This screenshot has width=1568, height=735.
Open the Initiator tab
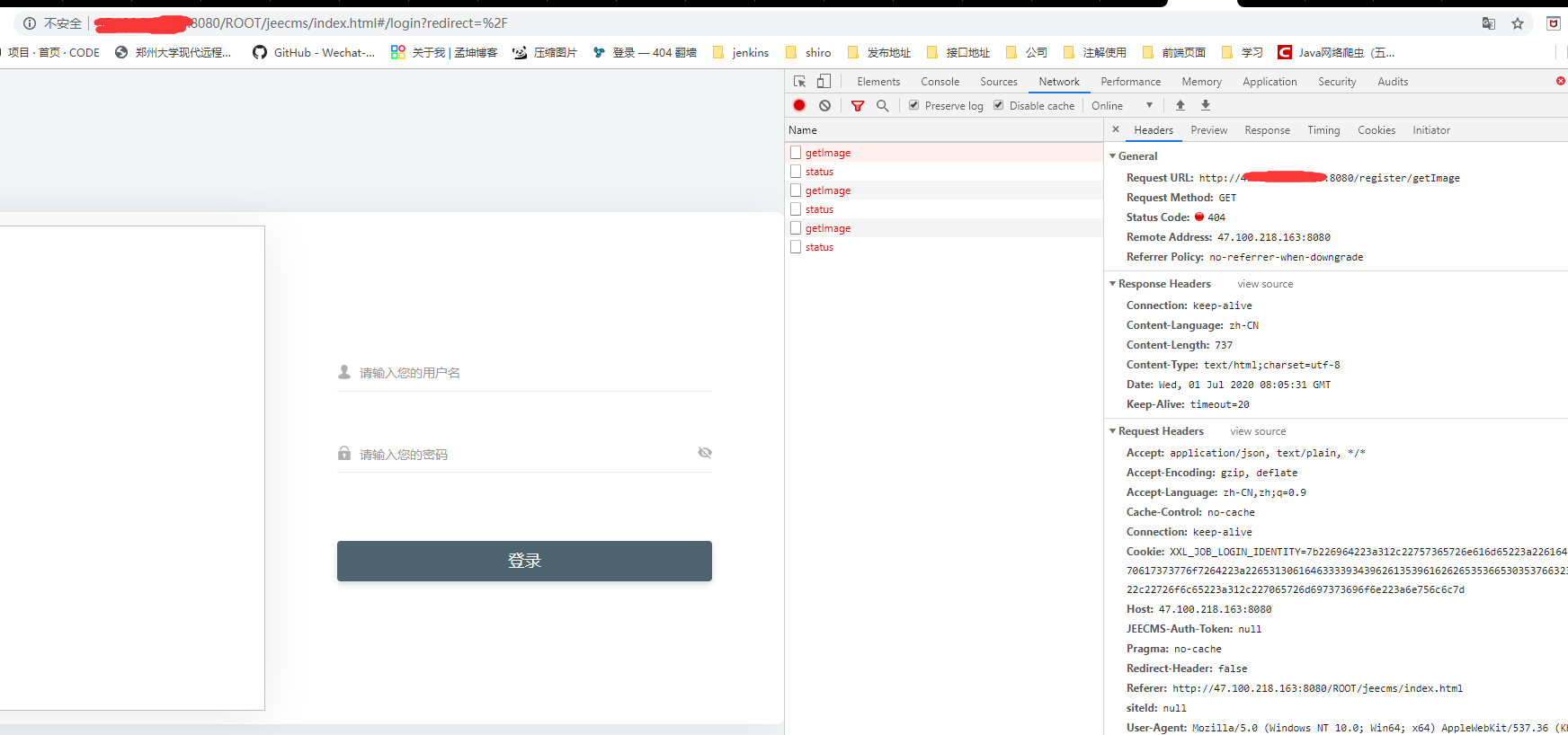click(x=1431, y=130)
